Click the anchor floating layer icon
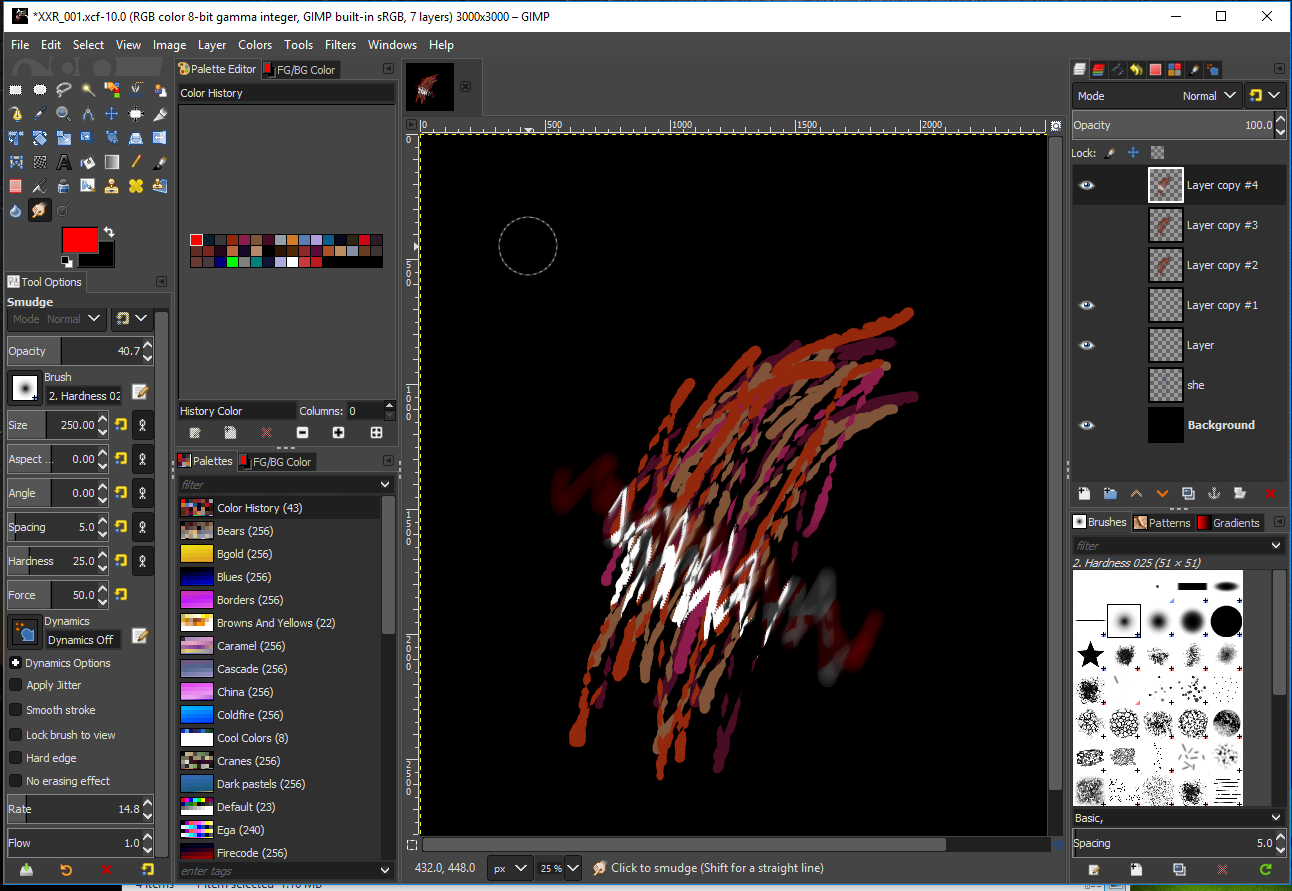 click(x=1214, y=493)
